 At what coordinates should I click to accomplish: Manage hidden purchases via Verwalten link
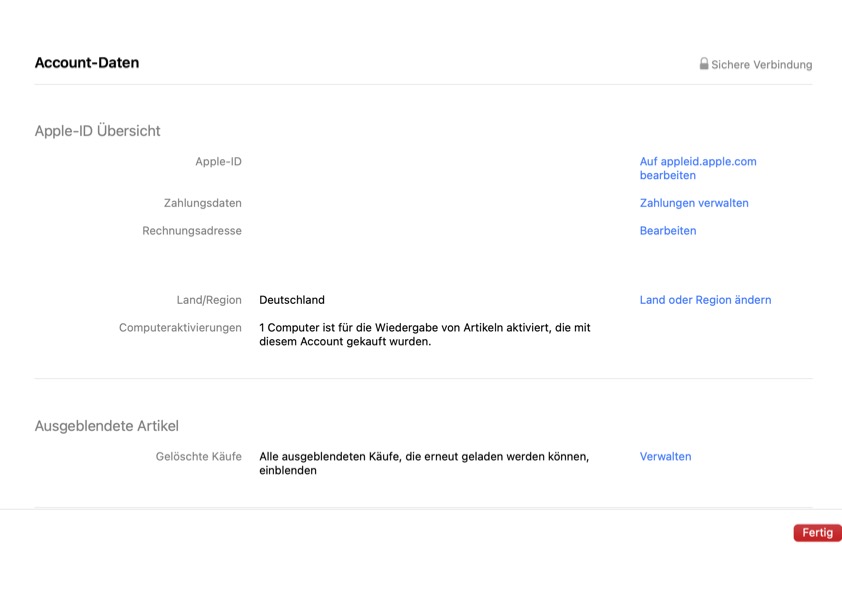[x=665, y=457]
